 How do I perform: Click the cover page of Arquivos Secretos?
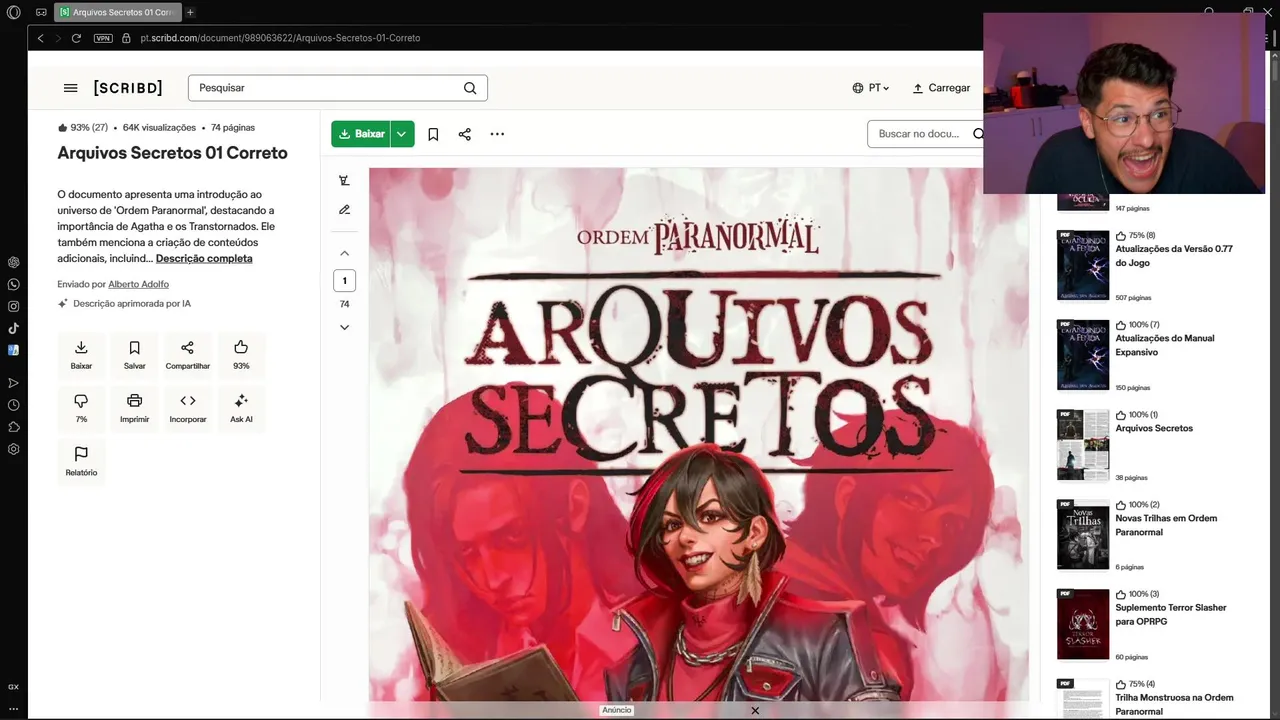698,435
